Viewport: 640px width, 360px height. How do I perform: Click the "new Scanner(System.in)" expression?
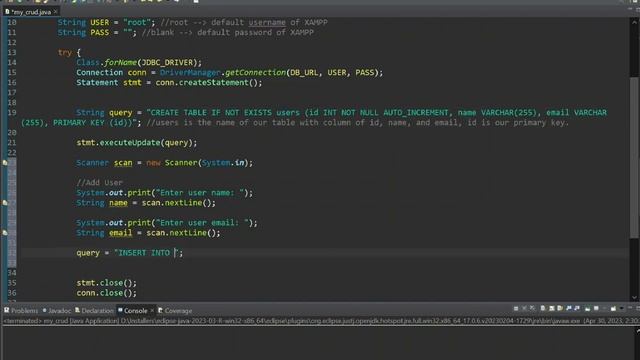(x=197, y=162)
